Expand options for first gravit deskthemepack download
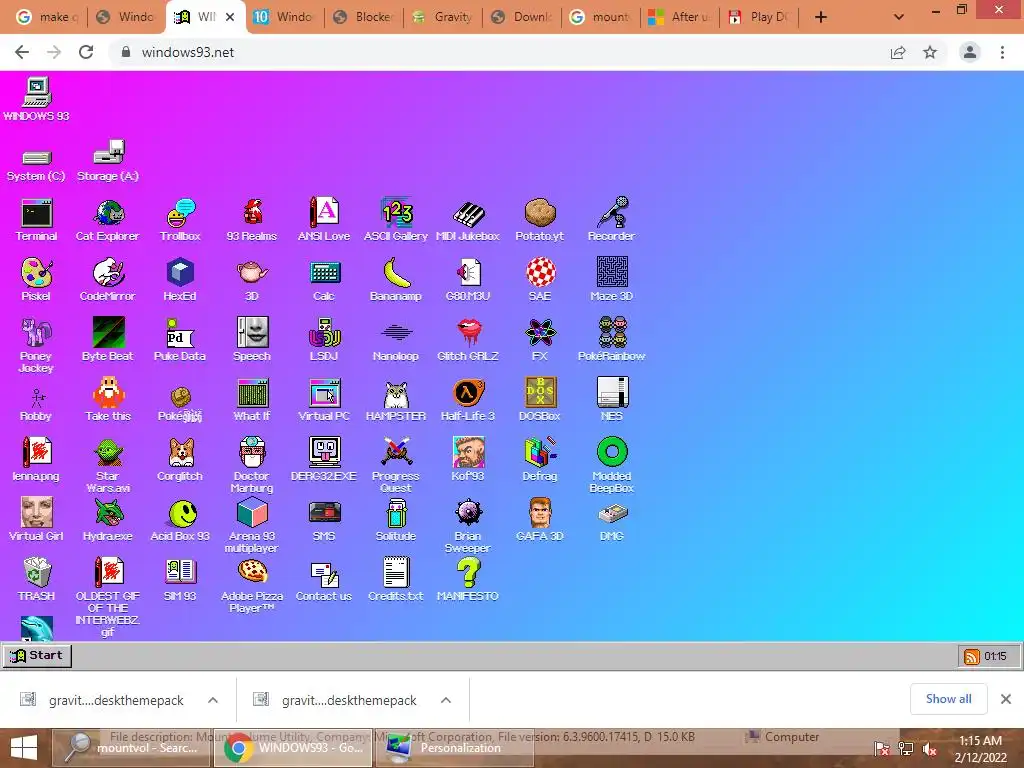Viewport: 1024px width, 768px height. [213, 700]
